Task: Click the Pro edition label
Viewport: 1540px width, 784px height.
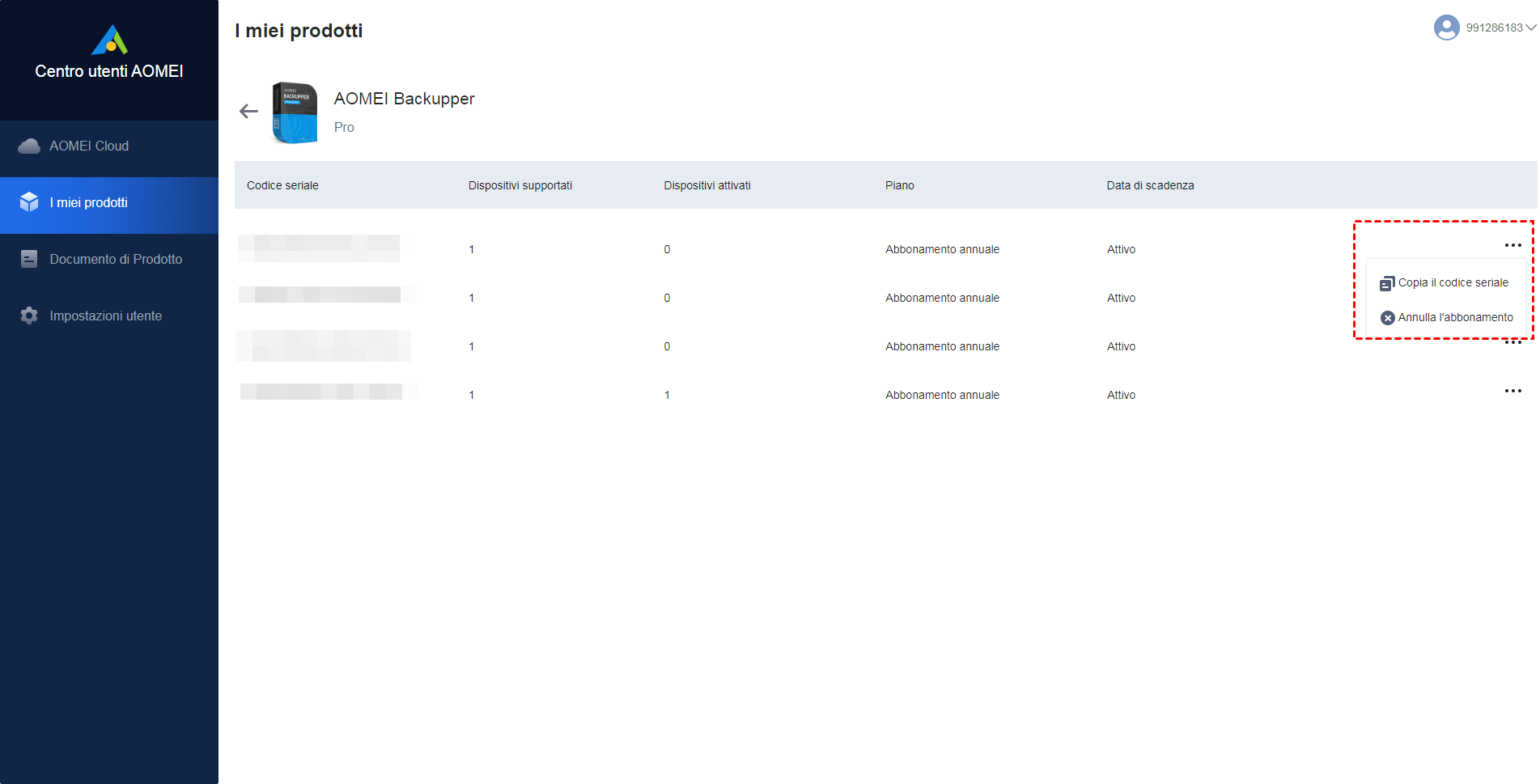Action: (x=344, y=127)
